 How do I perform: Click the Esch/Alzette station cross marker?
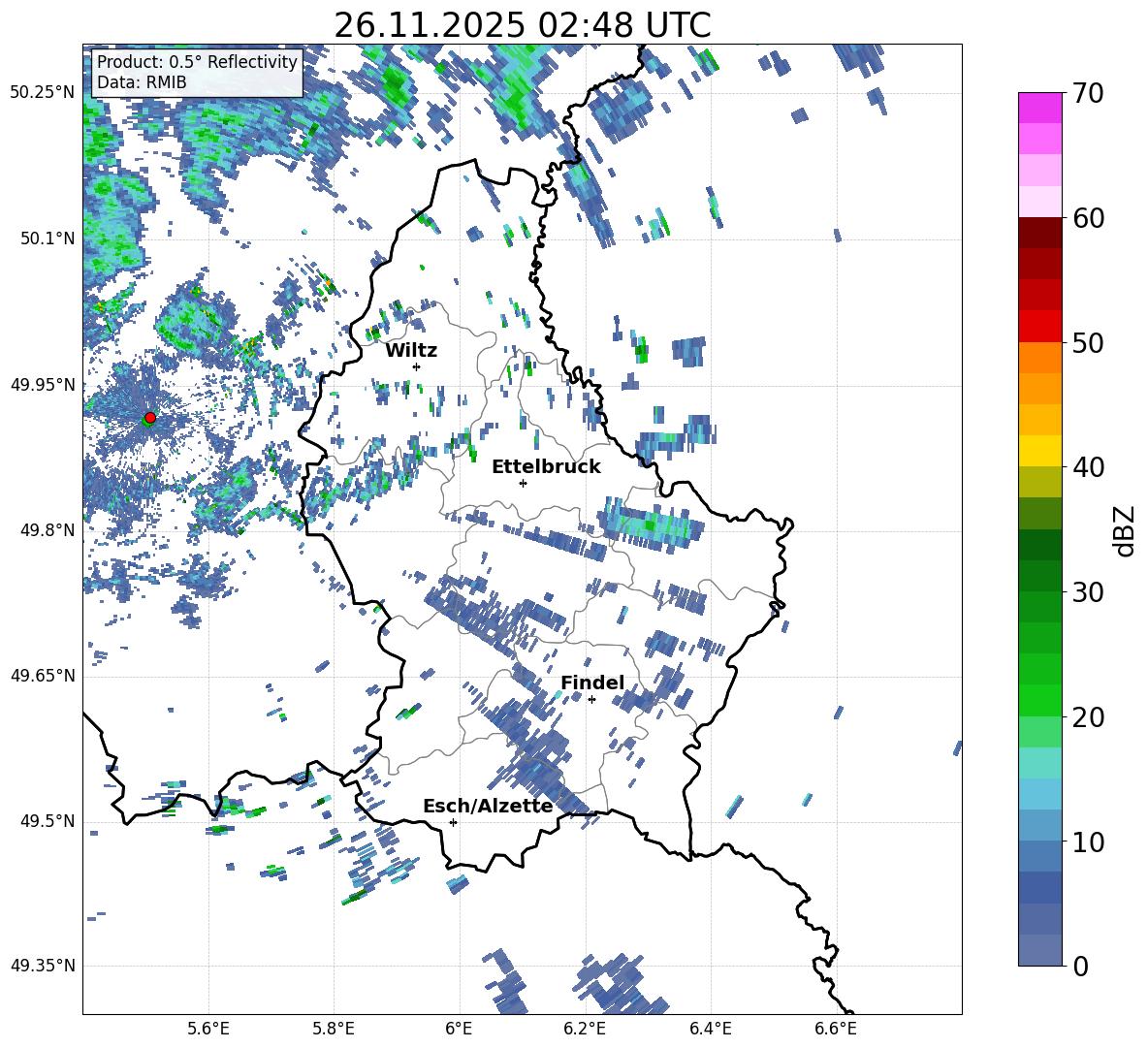click(453, 822)
